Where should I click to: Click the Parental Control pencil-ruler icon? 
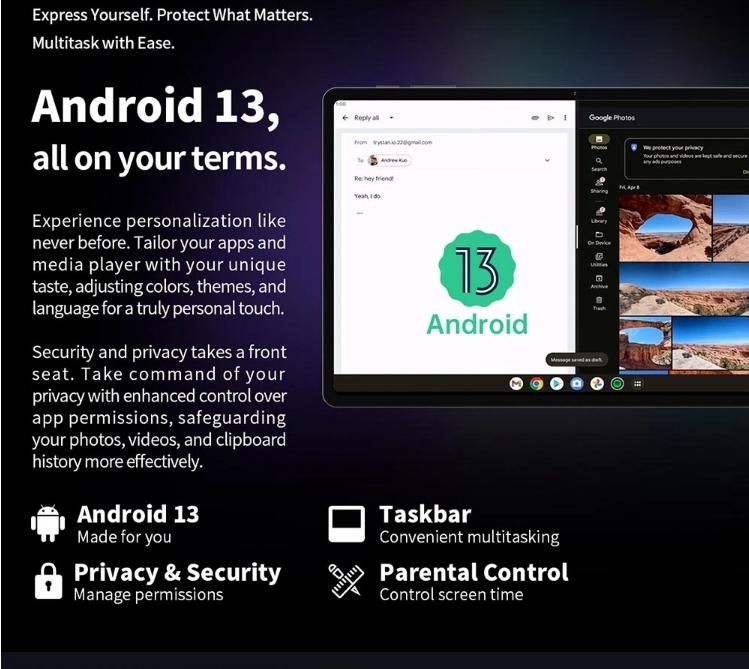[346, 581]
